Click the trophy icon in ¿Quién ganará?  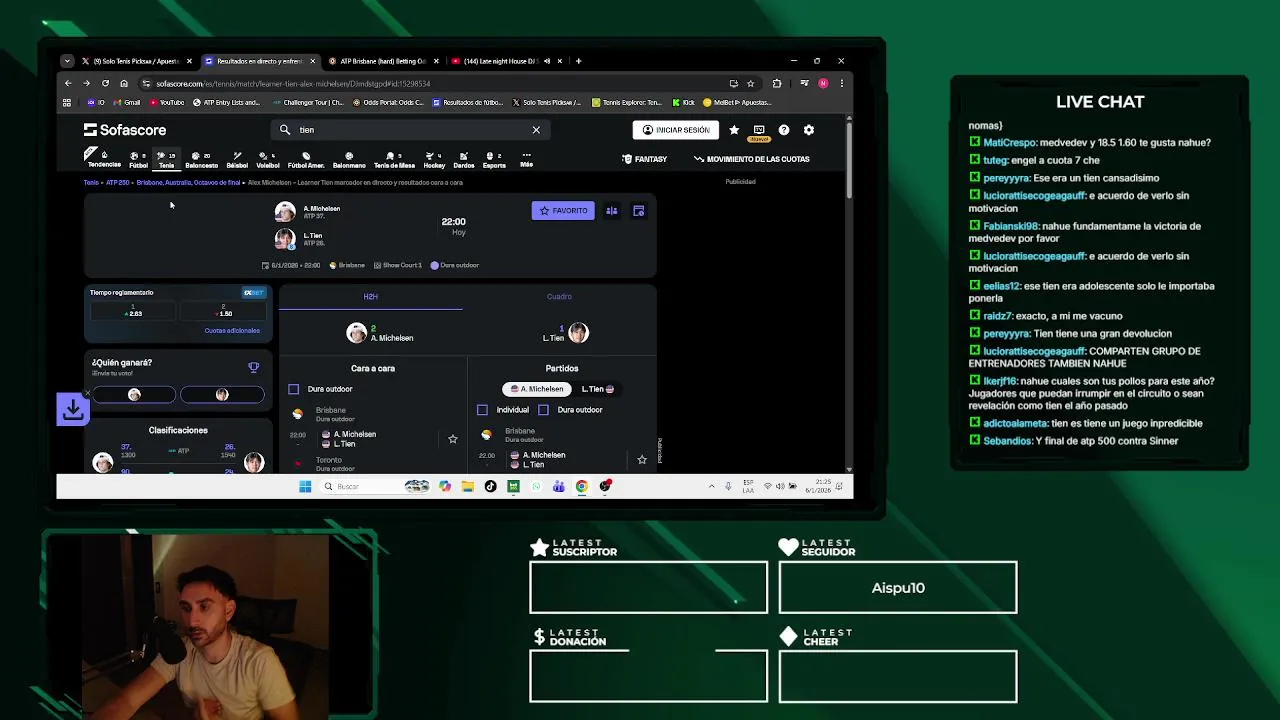pos(253,367)
